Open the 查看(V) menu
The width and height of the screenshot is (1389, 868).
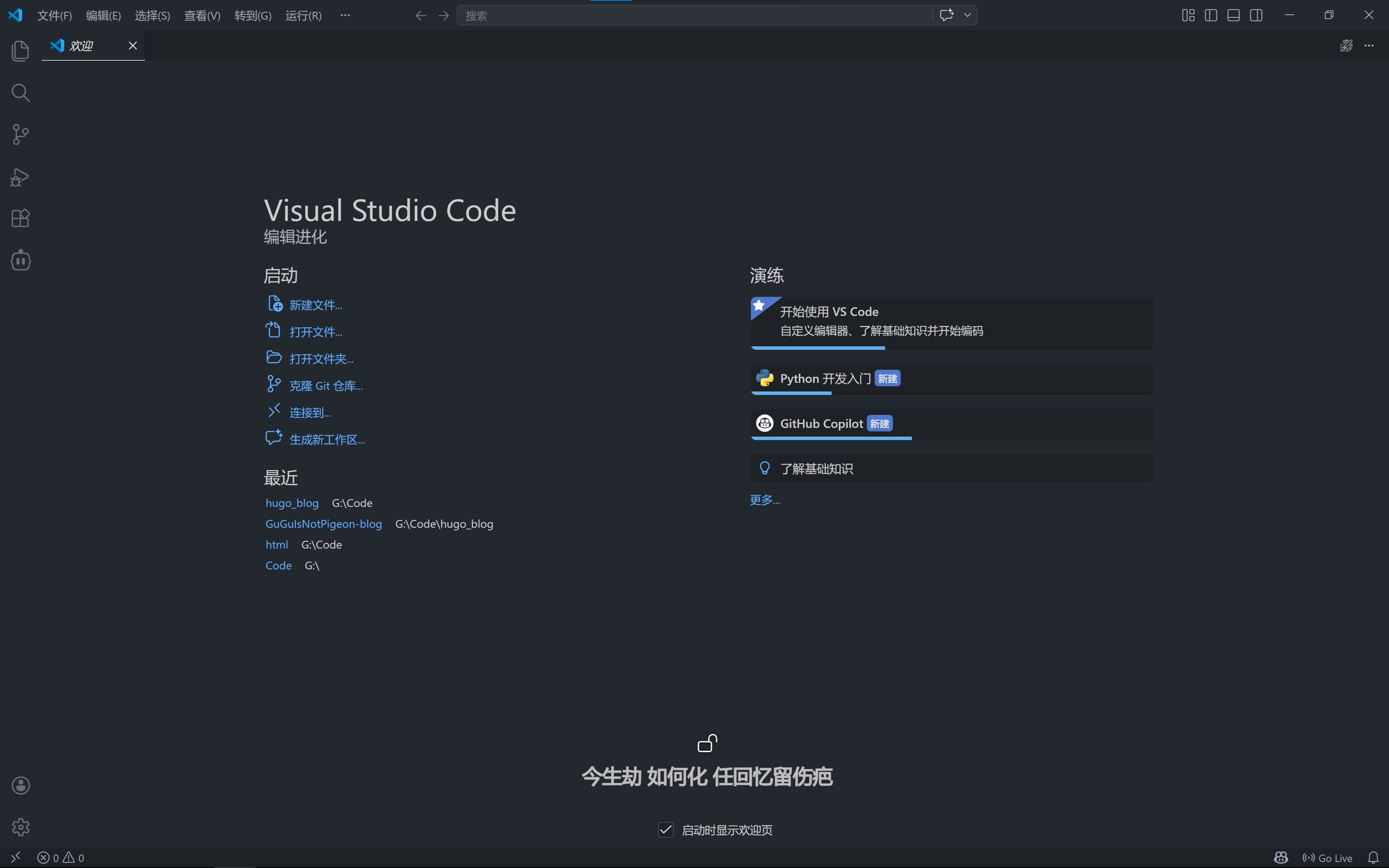click(x=202, y=16)
